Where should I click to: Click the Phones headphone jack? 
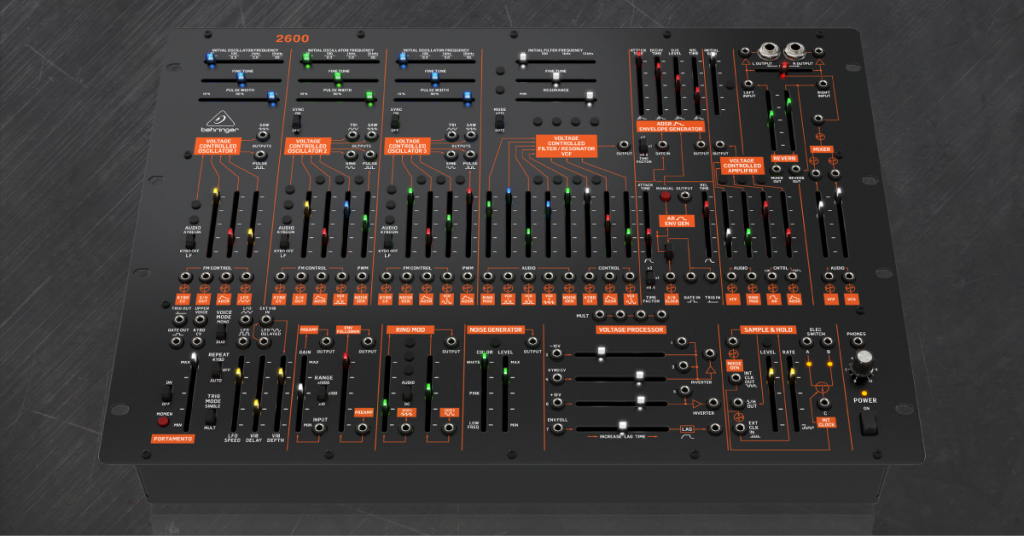coord(857,342)
